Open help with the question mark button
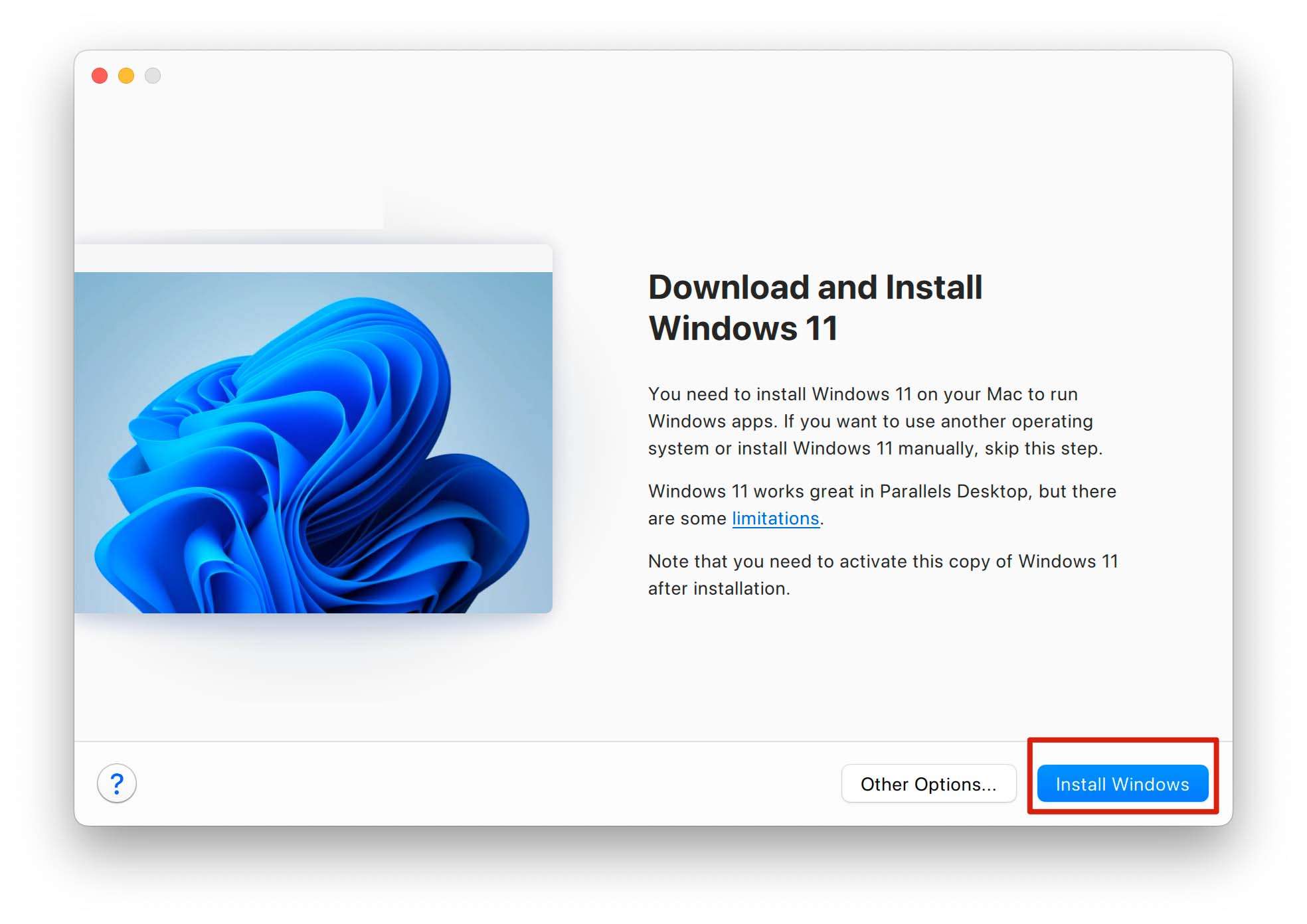Screen dimensions: 1307x924 (117, 783)
